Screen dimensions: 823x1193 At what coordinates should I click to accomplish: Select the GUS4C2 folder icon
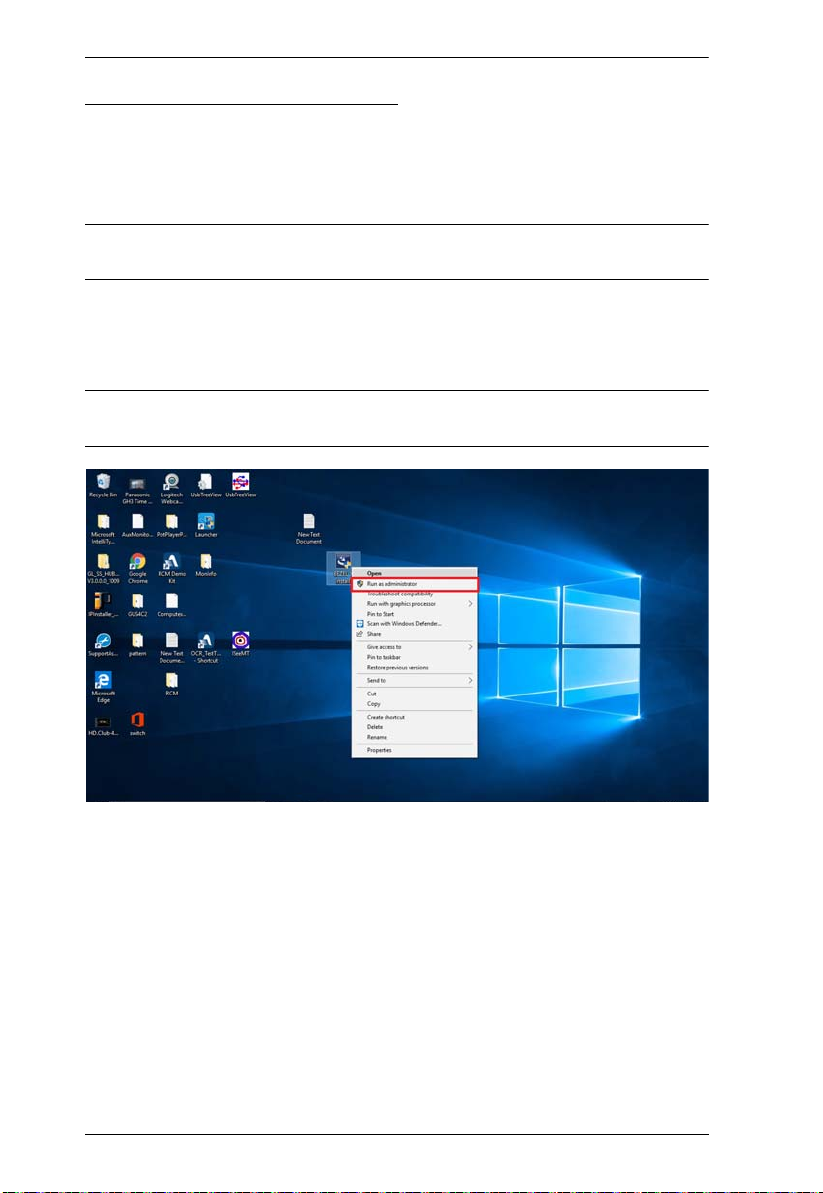[x=138, y=606]
